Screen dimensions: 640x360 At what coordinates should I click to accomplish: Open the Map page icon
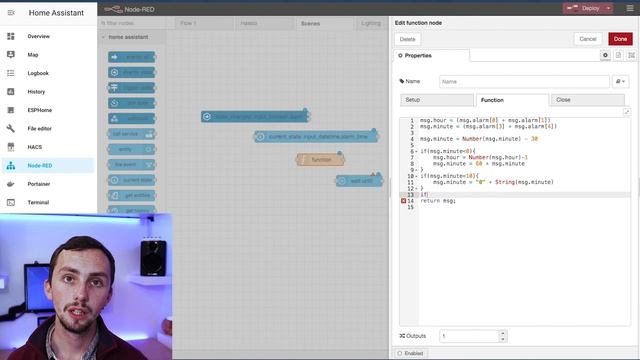point(11,55)
